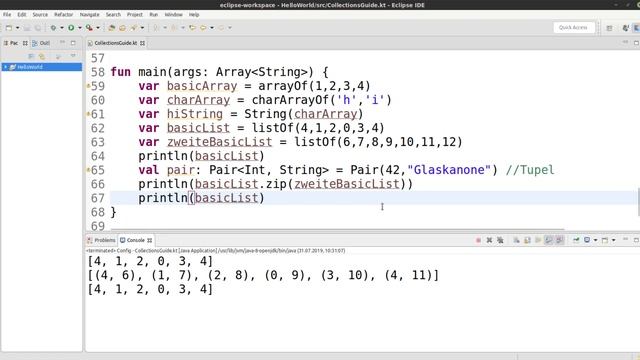This screenshot has width=640, height=360.
Task: Toggle Link with Editor in Package Explorer
Action: (42, 56)
